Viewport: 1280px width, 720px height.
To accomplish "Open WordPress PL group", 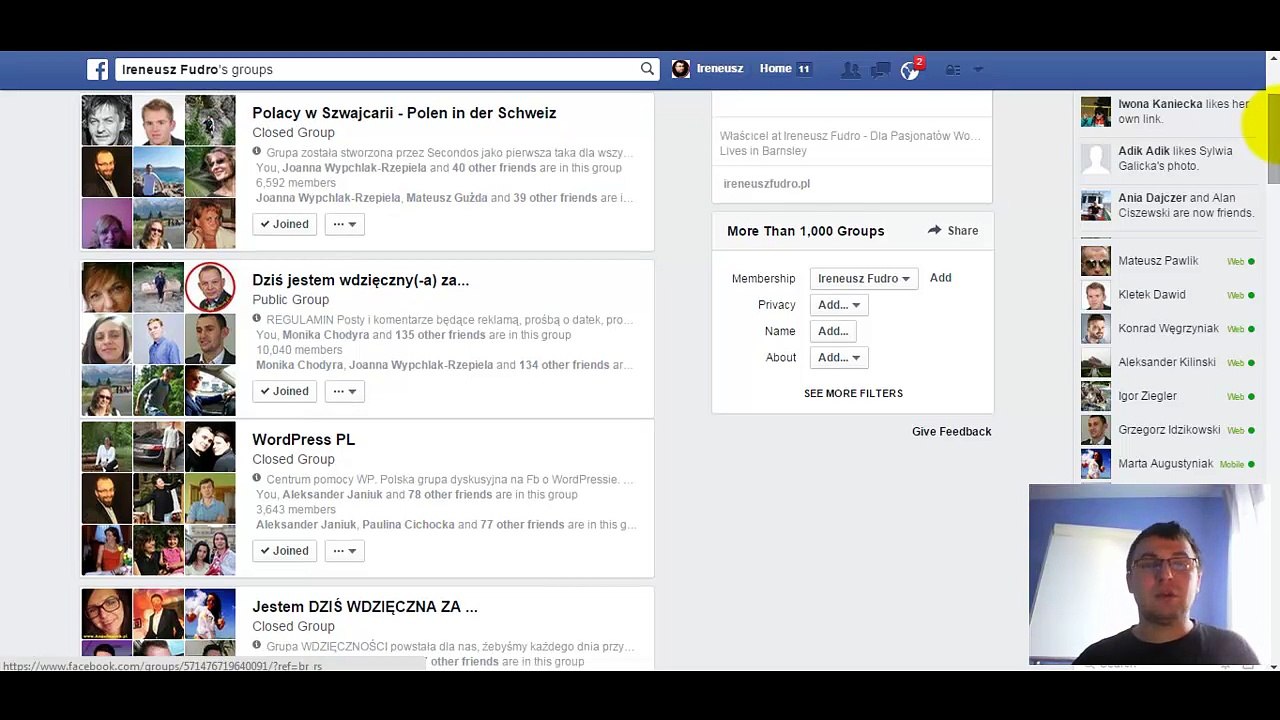I will point(303,440).
